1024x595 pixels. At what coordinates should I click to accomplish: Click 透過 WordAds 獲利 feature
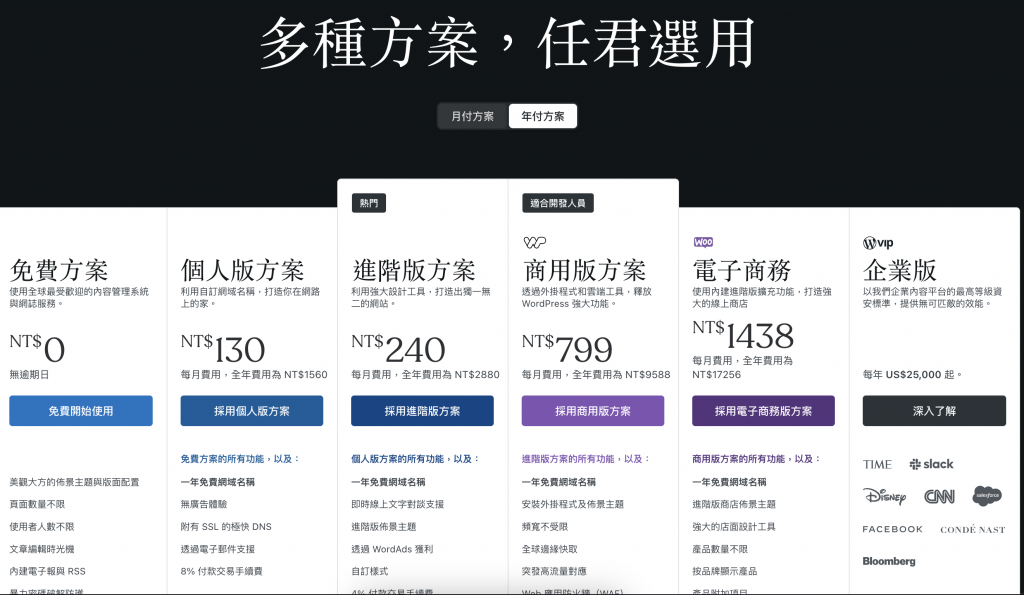click(392, 549)
